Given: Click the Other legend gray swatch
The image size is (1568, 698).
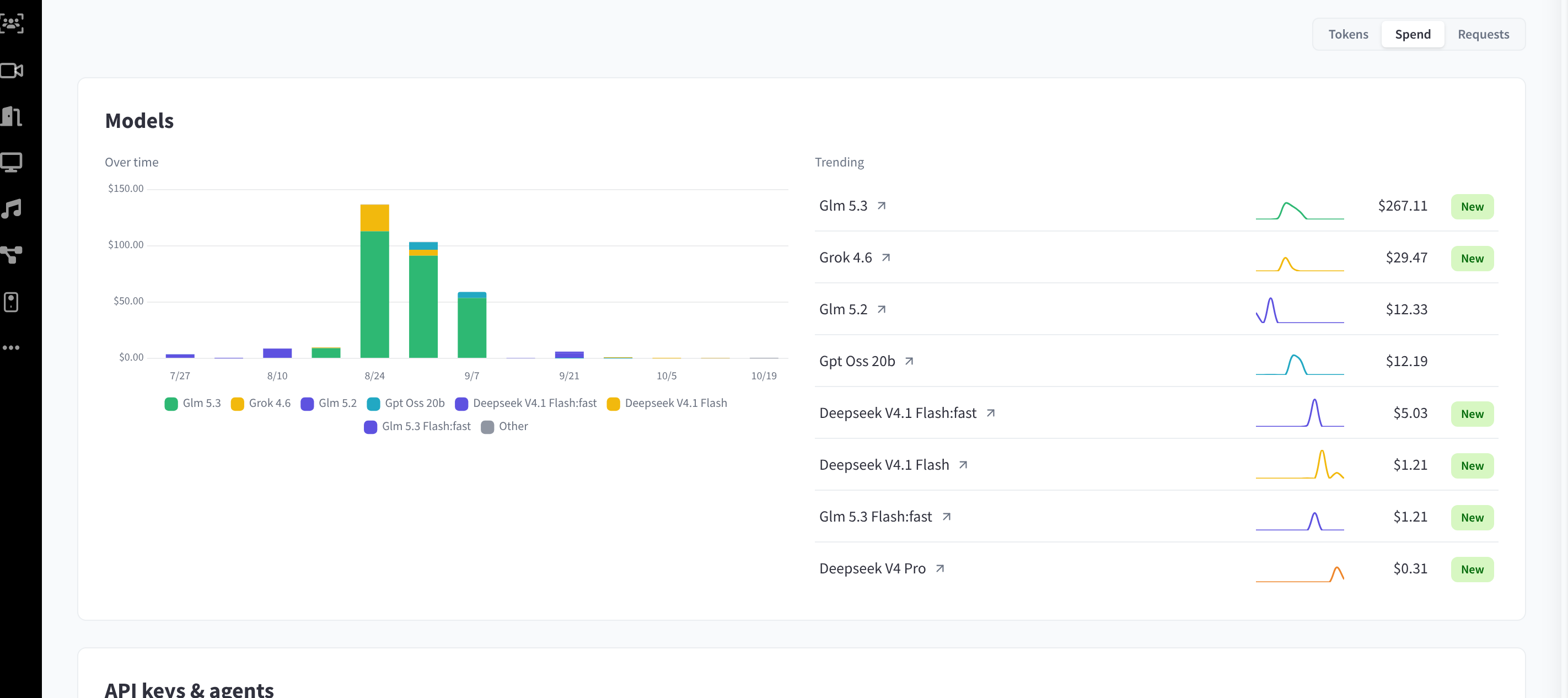Looking at the screenshot, I should pyautogui.click(x=487, y=427).
